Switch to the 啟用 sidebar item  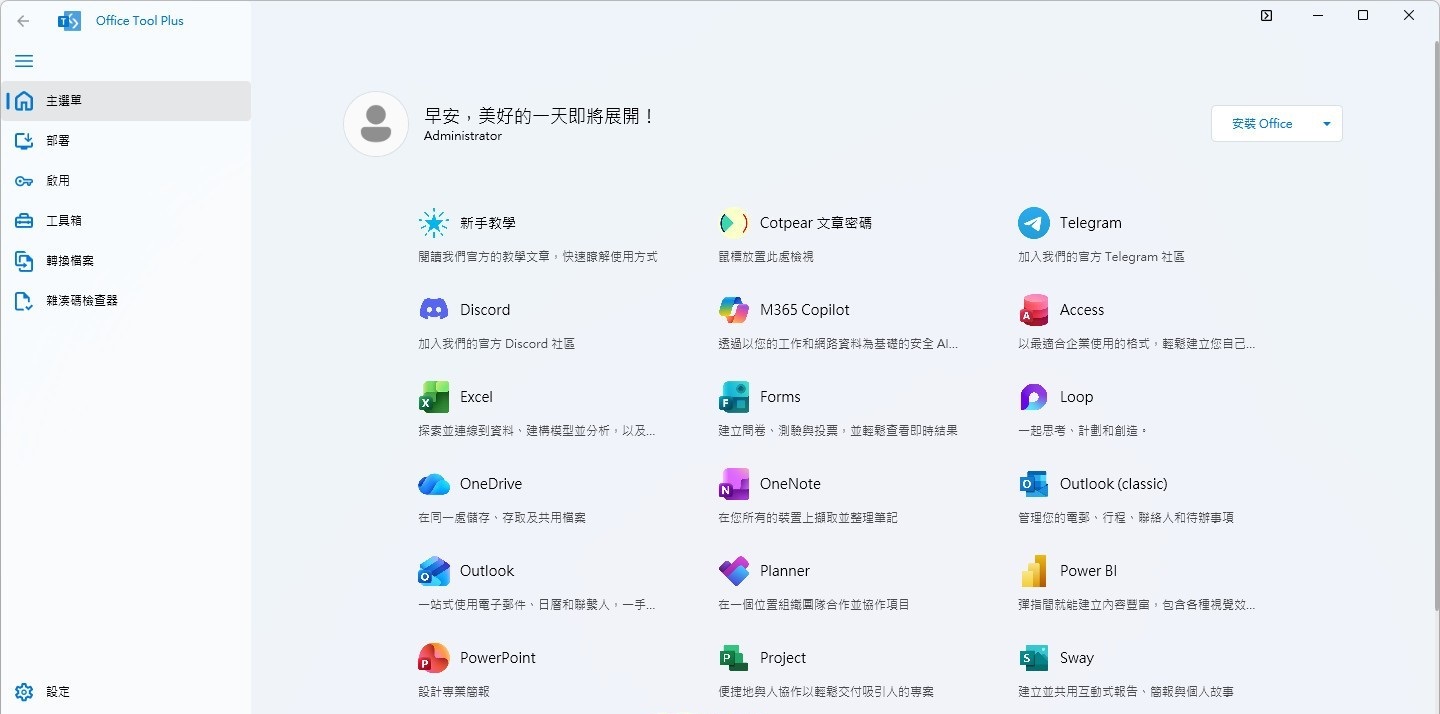point(58,181)
